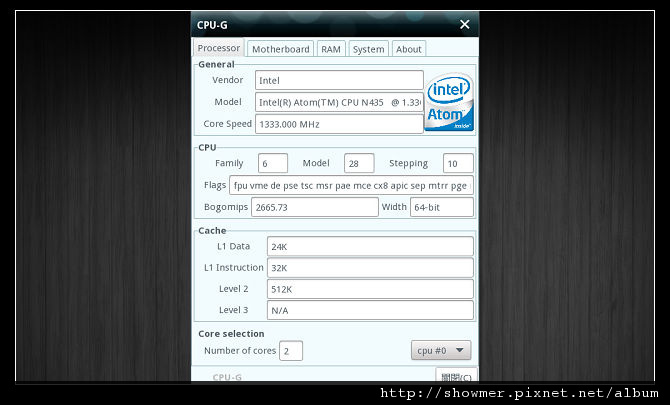
Task: Click the close button at window bottom
Action: coord(456,375)
